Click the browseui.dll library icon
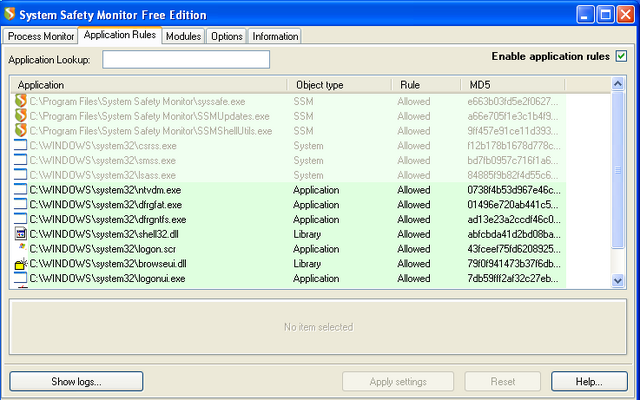 coord(21,263)
